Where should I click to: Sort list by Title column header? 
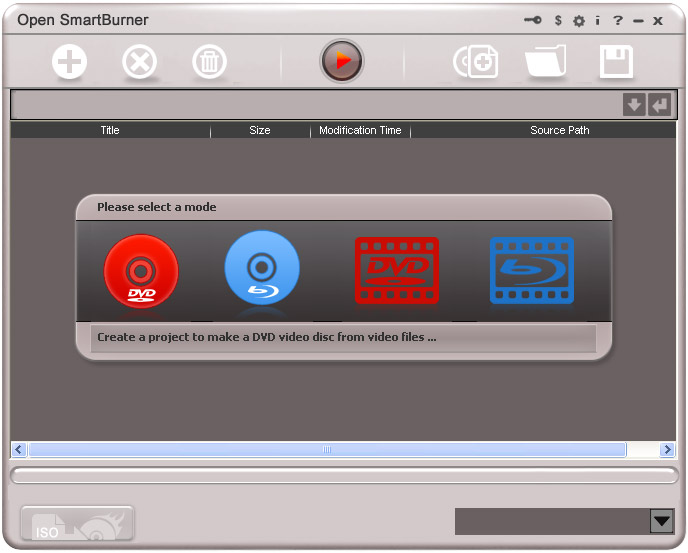[110, 130]
